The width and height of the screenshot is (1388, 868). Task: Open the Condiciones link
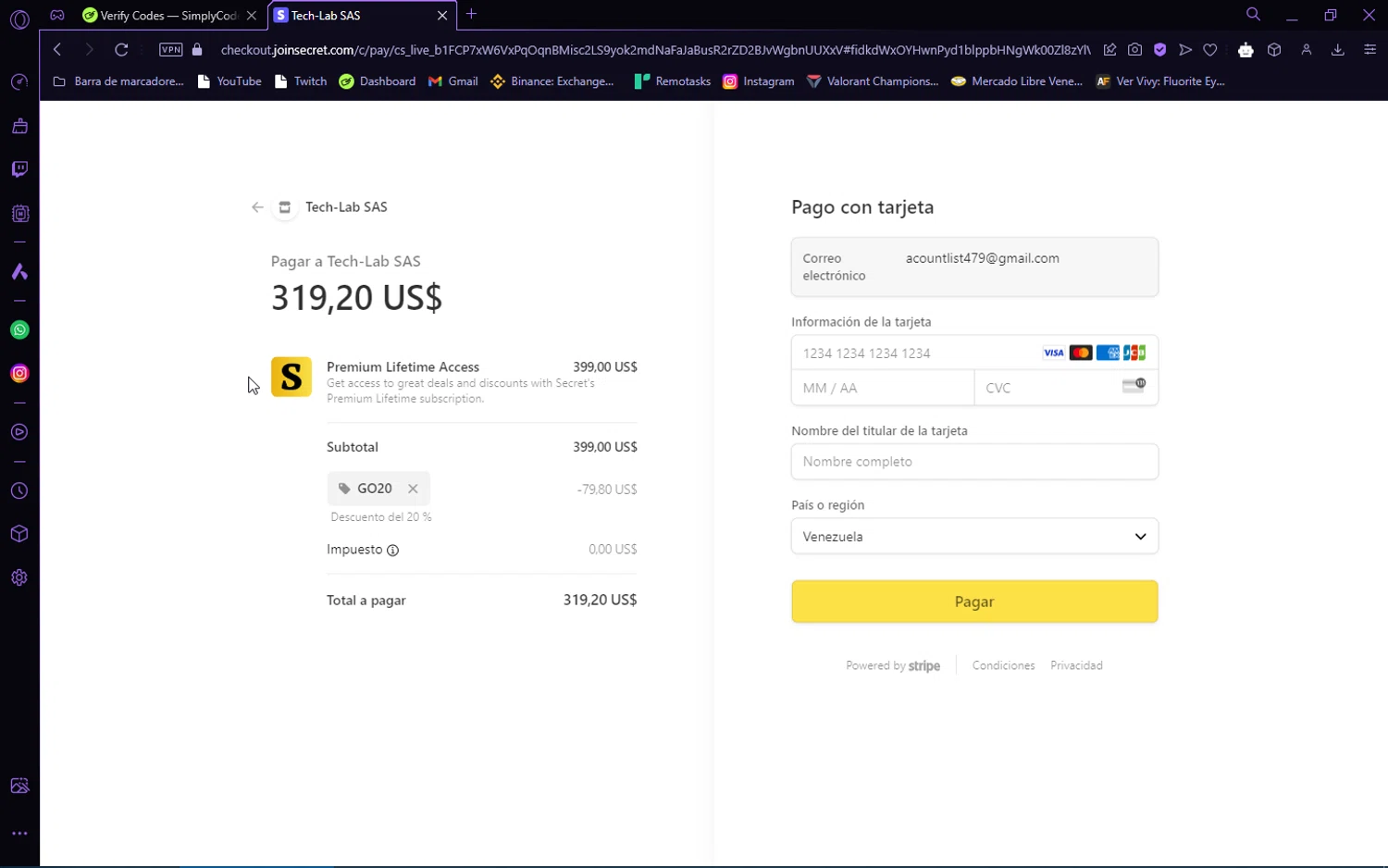pyautogui.click(x=1003, y=665)
